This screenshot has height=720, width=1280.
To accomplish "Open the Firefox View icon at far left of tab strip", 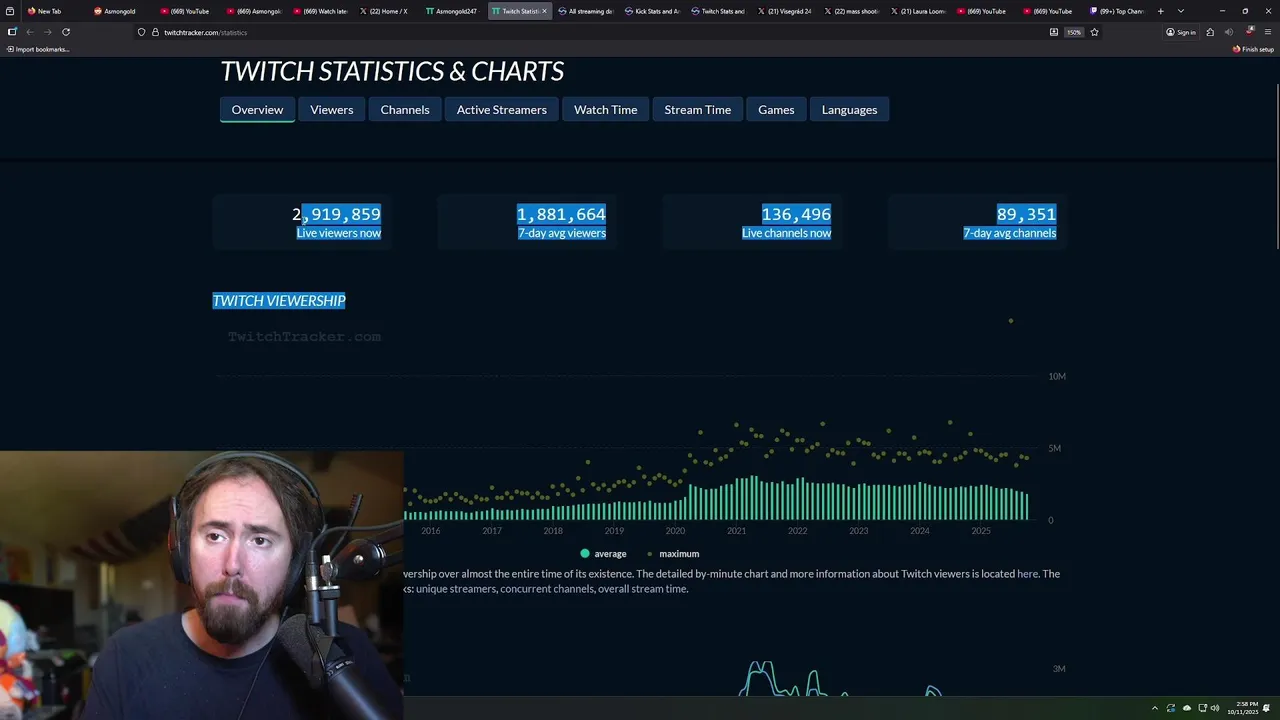I will pos(11,11).
